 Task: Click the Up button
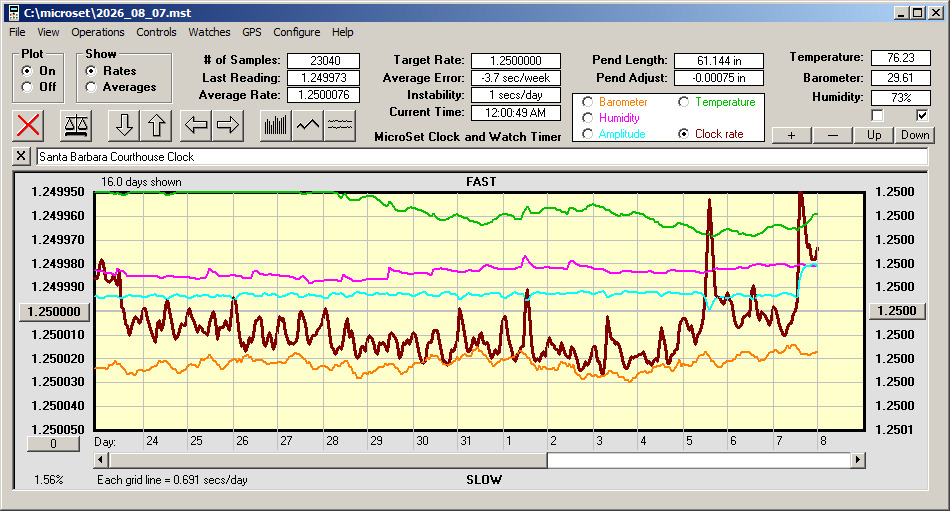tap(874, 135)
